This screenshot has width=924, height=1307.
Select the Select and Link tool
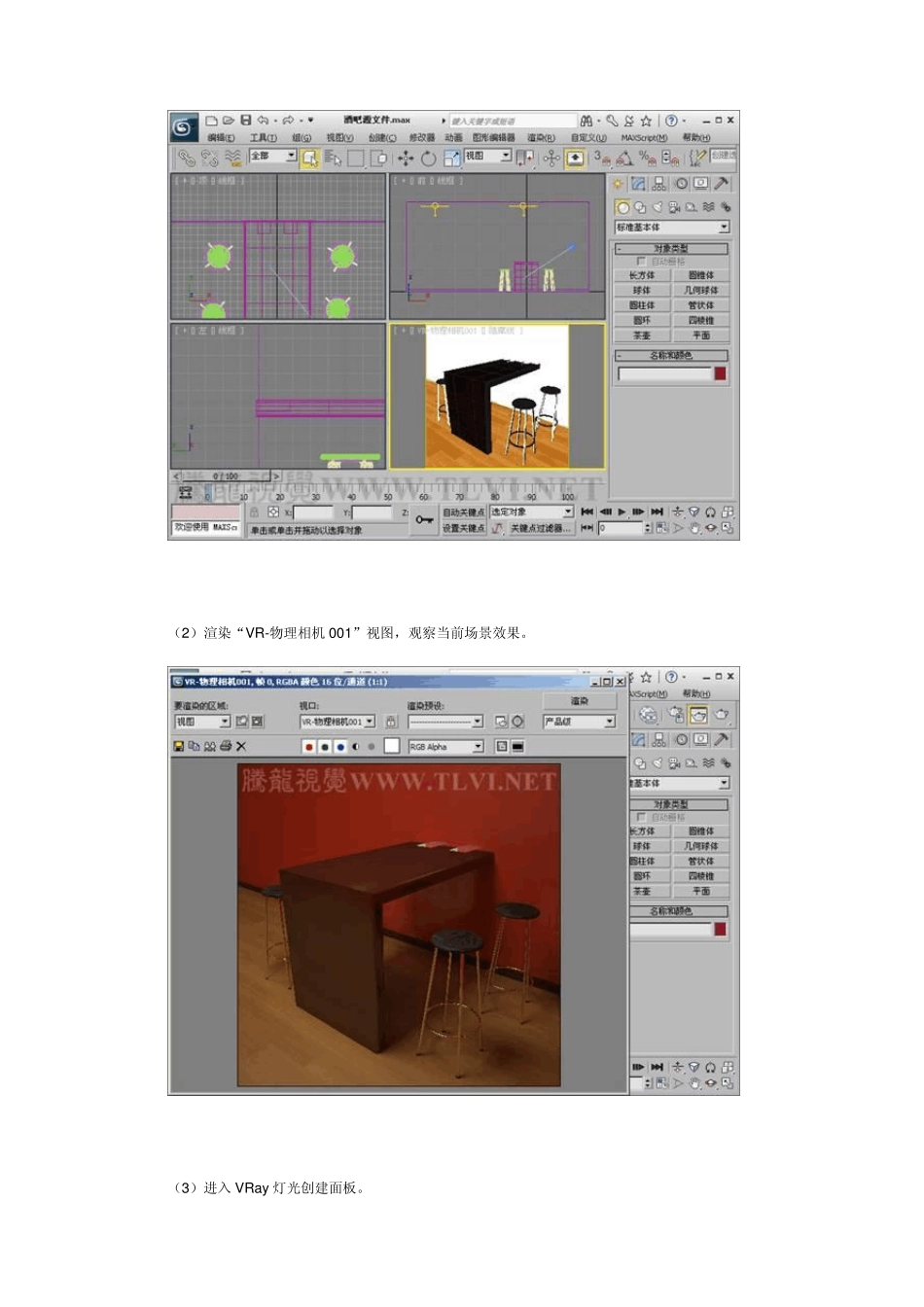186,157
